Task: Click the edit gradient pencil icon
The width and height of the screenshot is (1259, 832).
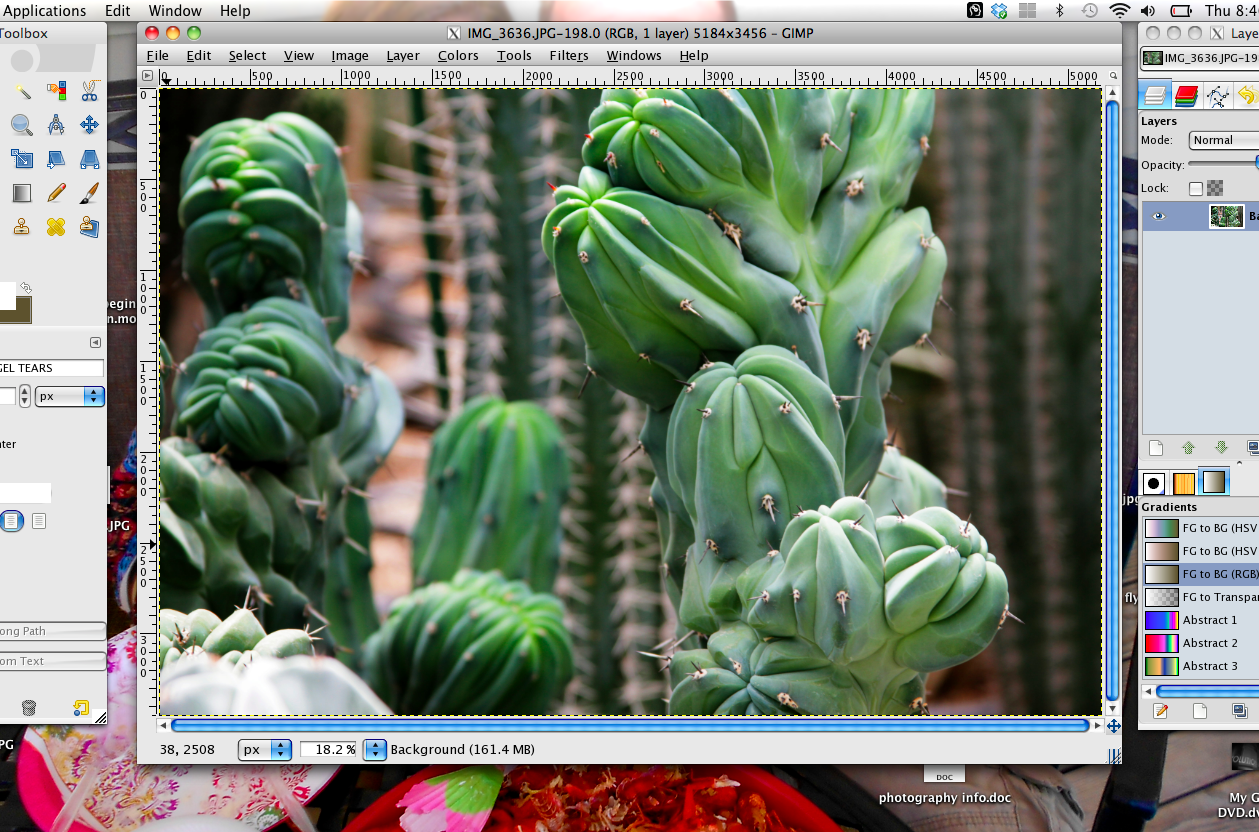Action: [x=1160, y=711]
